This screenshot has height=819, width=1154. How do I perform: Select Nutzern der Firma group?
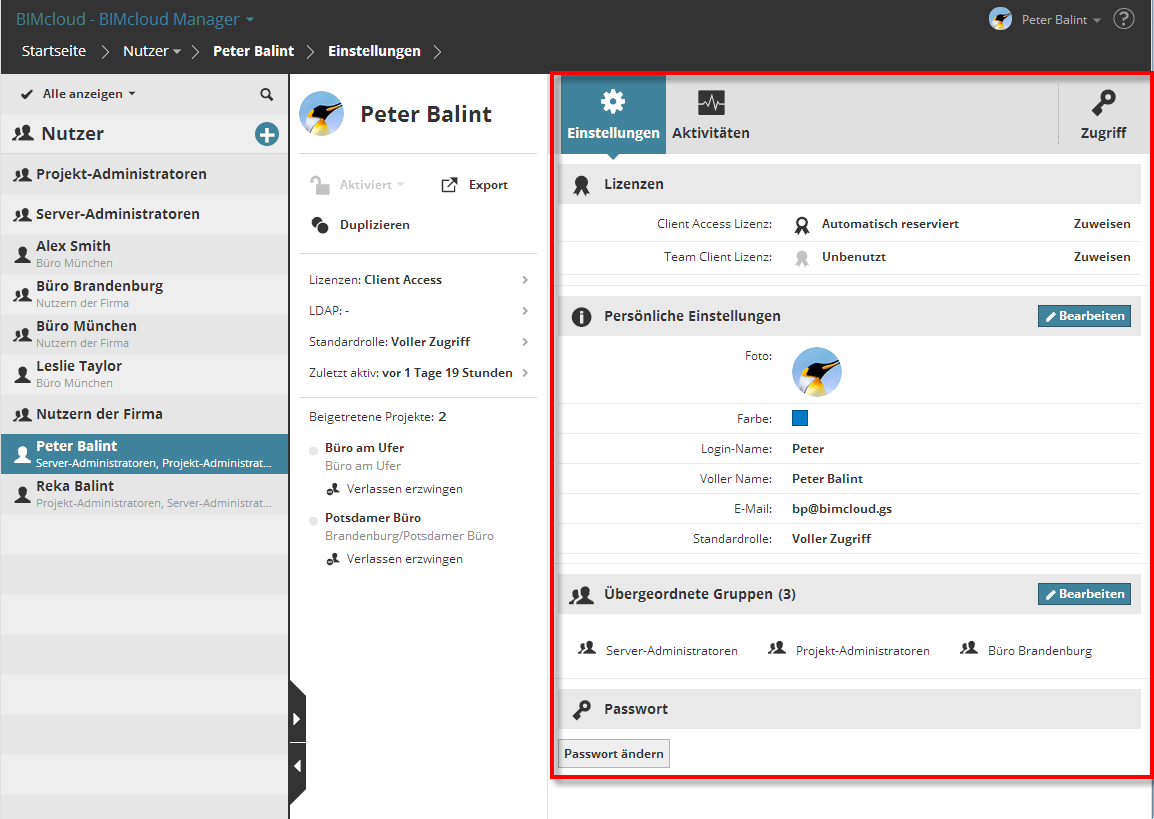[144, 414]
